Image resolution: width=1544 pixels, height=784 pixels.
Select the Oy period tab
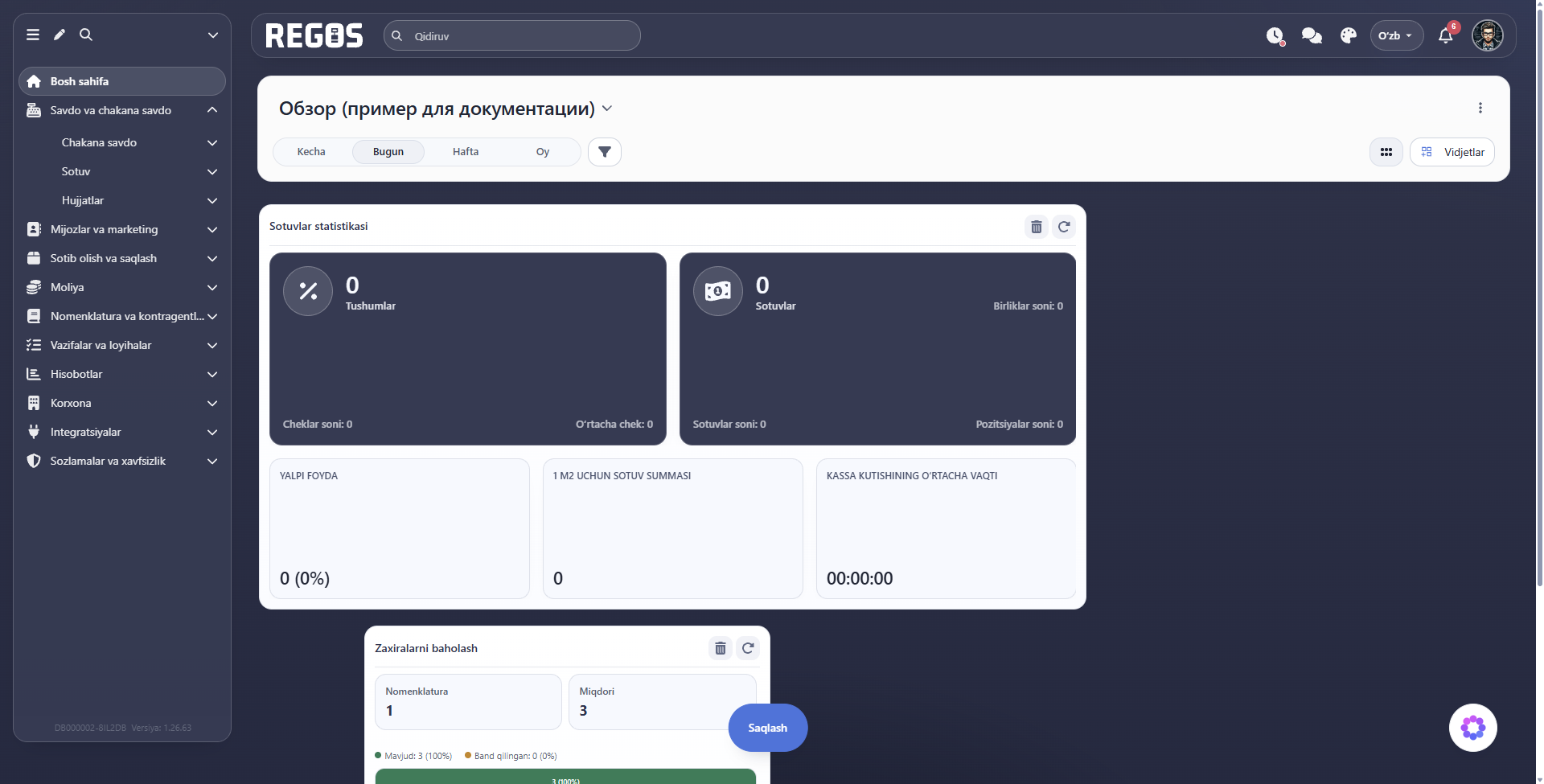pos(543,152)
